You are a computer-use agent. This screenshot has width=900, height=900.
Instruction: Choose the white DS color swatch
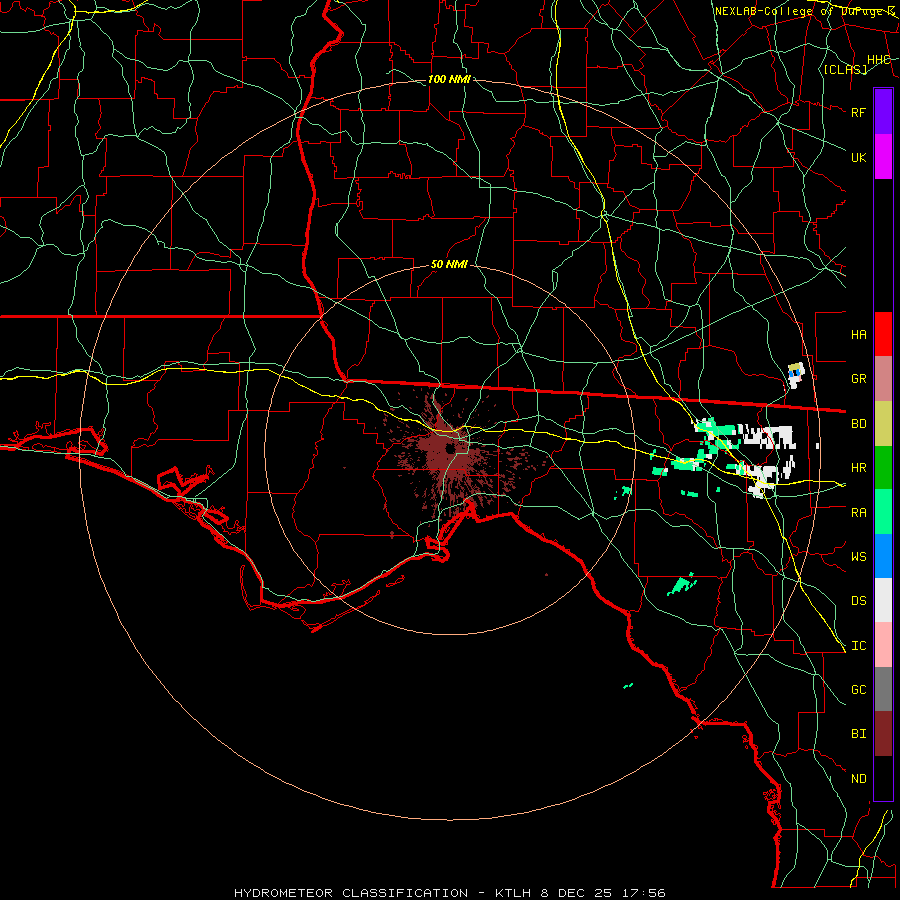click(x=883, y=600)
